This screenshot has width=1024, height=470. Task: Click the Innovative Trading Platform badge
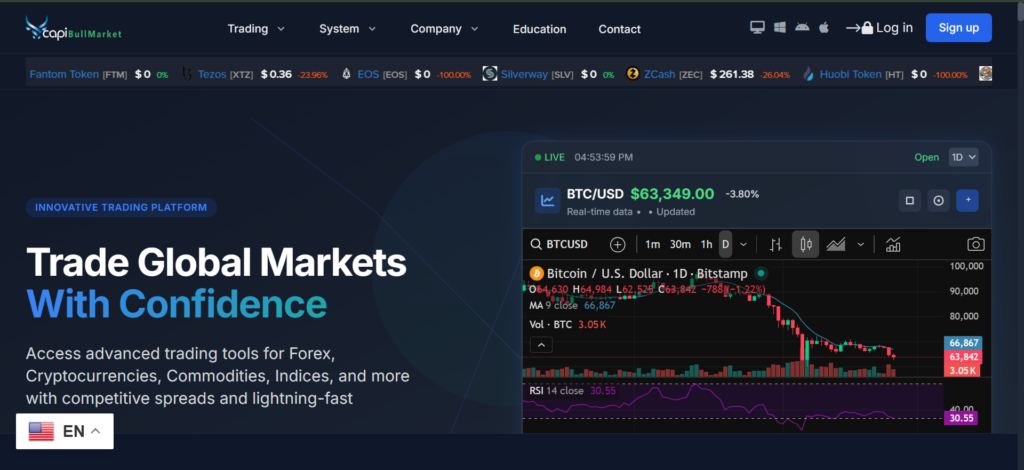tap(121, 208)
